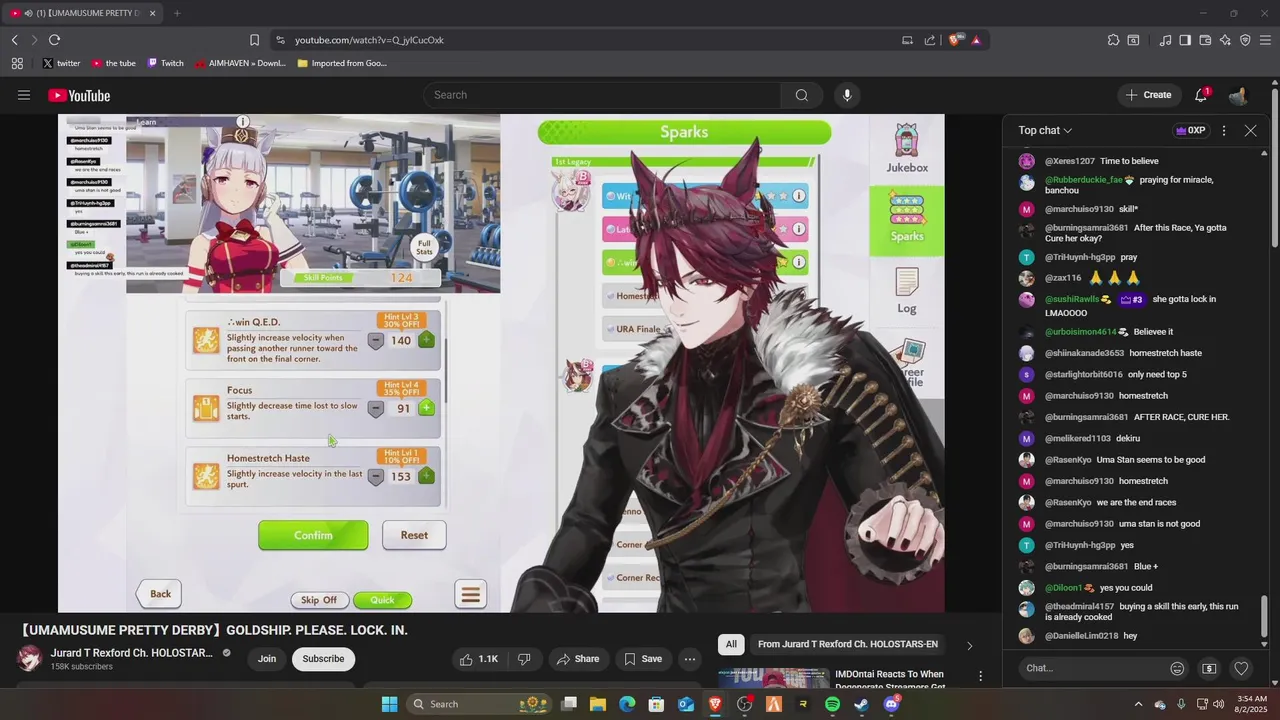
Task: Click the Brave Shields lion icon
Action: tap(954, 40)
